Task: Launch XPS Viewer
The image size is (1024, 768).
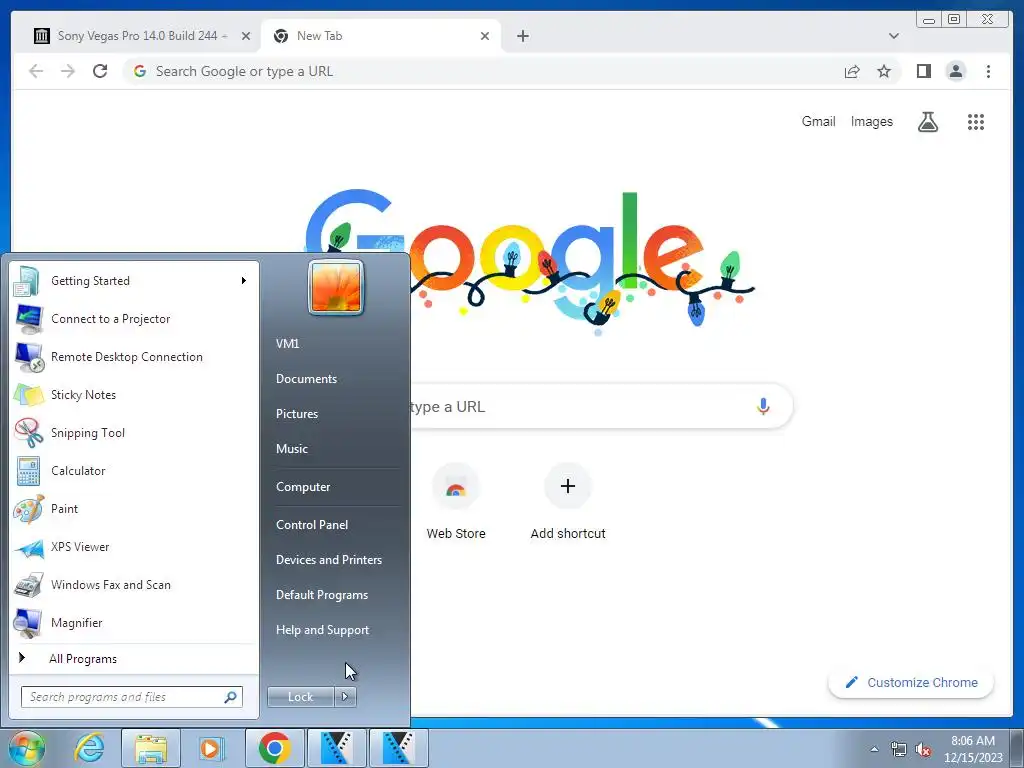Action: tap(80, 547)
